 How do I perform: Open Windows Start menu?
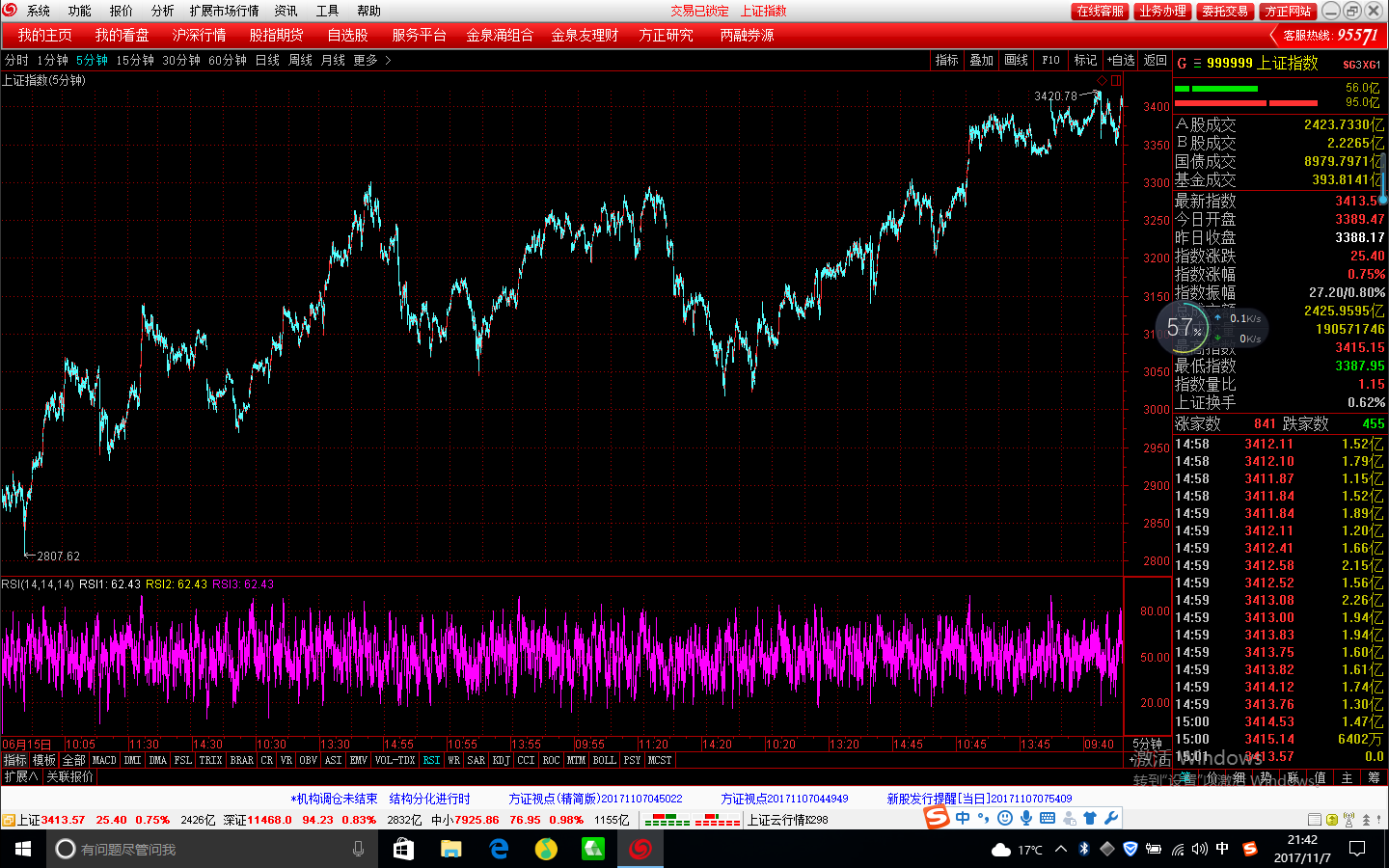[23, 849]
